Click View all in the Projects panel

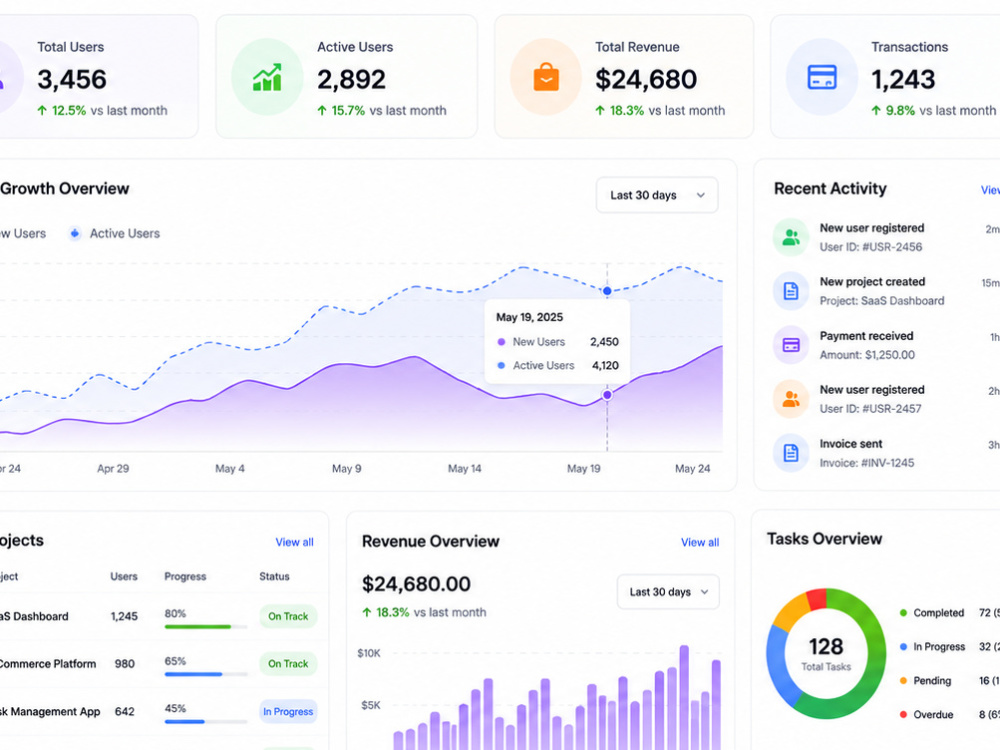pyautogui.click(x=294, y=542)
